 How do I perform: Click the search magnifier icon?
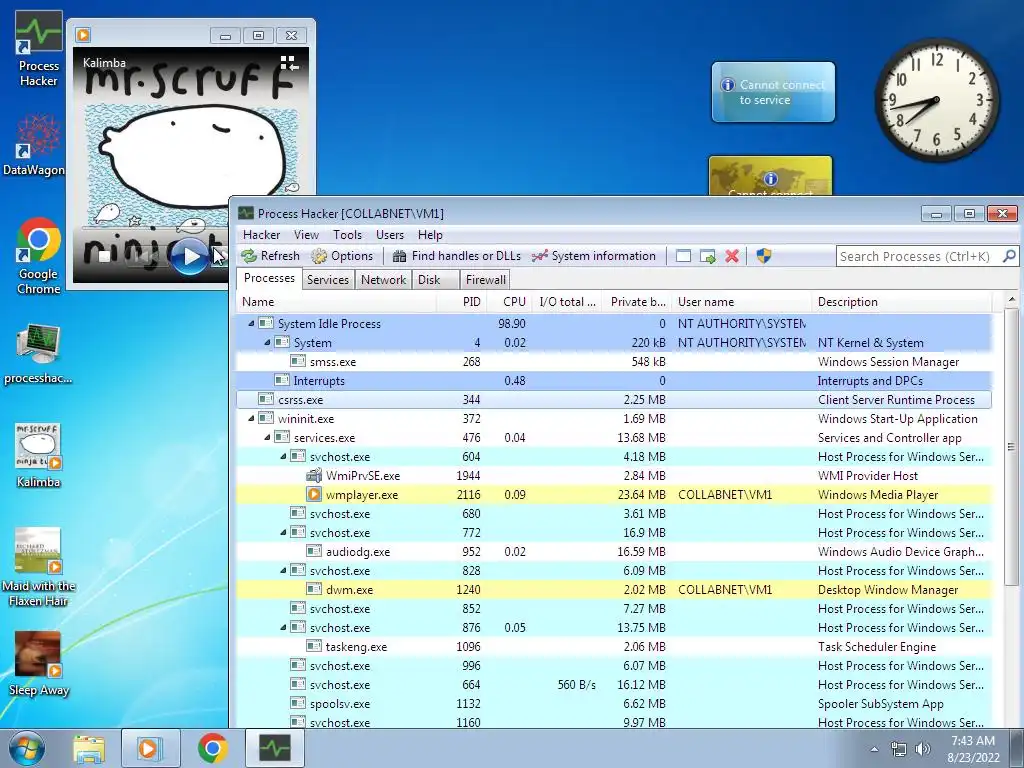[x=1009, y=256]
